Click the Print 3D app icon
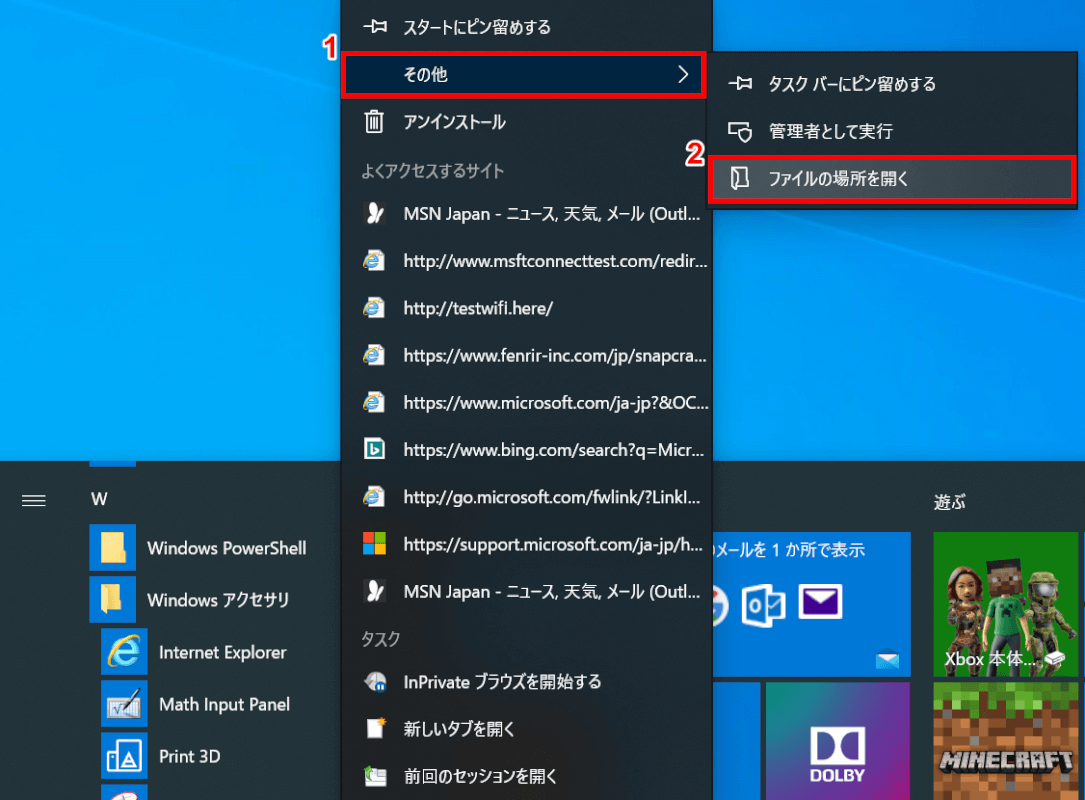Screen dimensions: 1085x800 [125, 756]
